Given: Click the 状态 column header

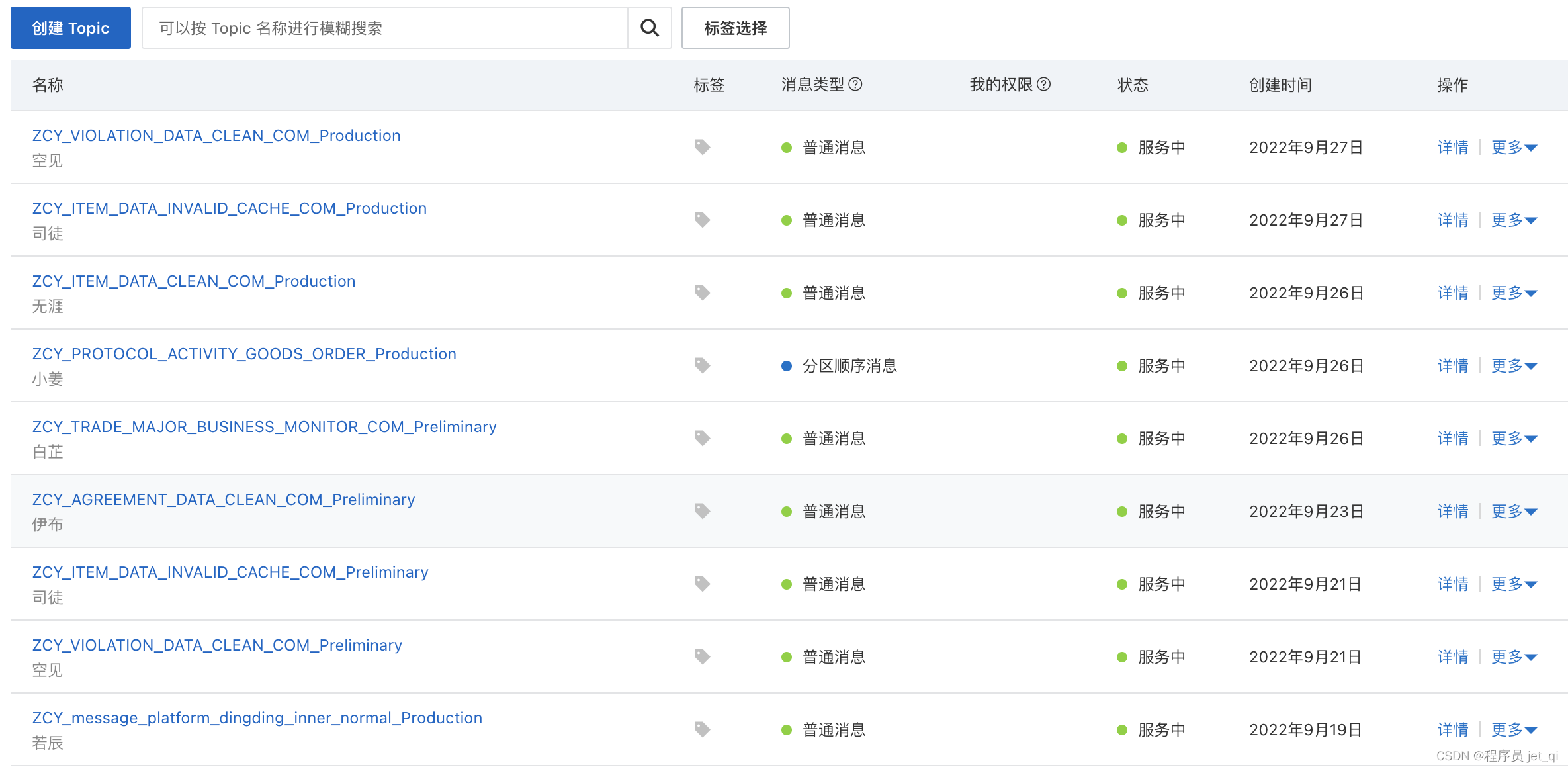Looking at the screenshot, I should tap(1133, 85).
